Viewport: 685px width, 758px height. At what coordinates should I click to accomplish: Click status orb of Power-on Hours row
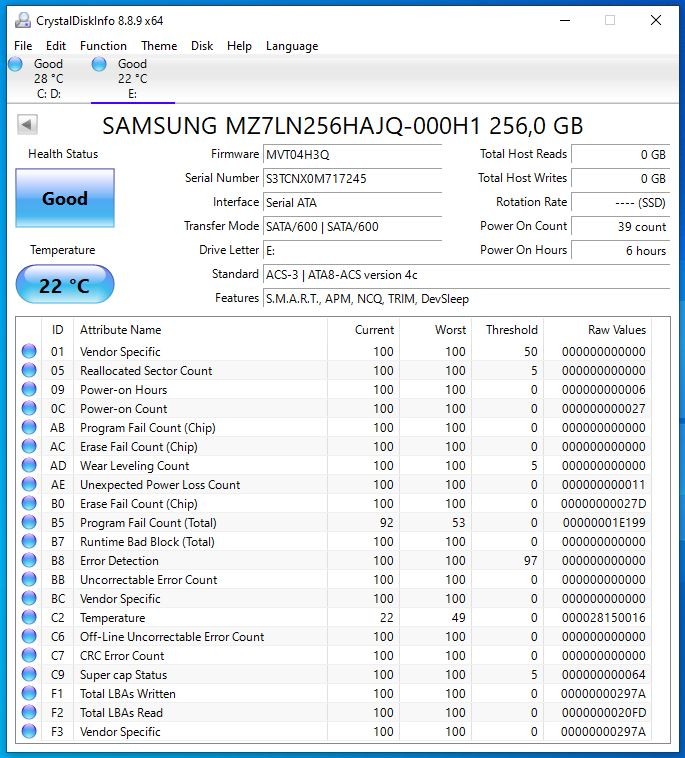coord(29,389)
